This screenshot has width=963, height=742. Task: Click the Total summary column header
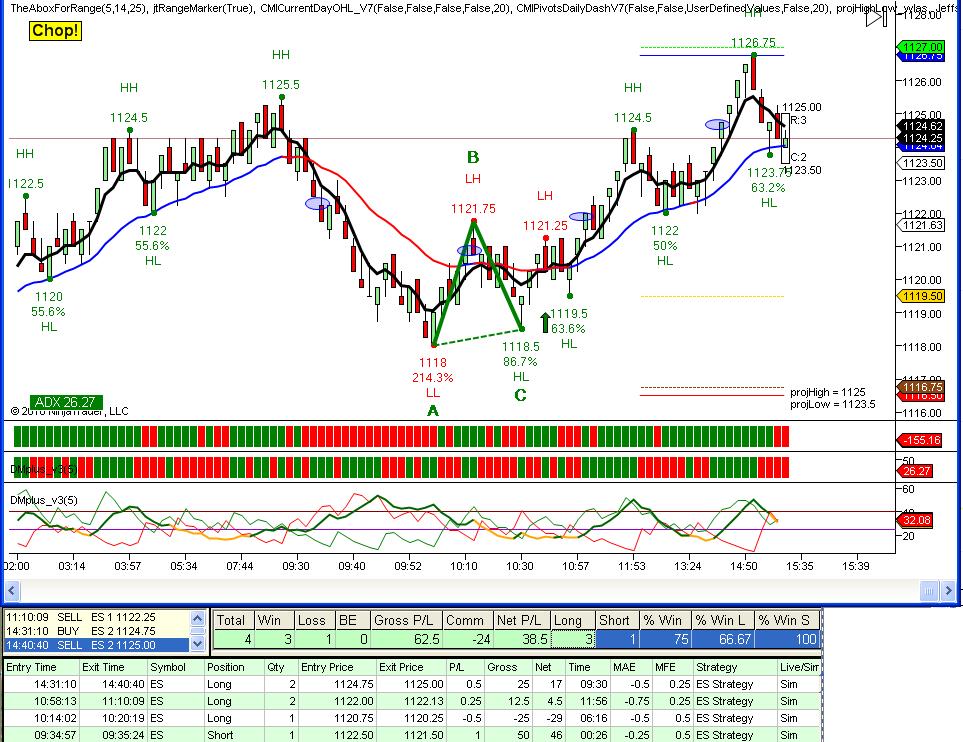pos(233,620)
